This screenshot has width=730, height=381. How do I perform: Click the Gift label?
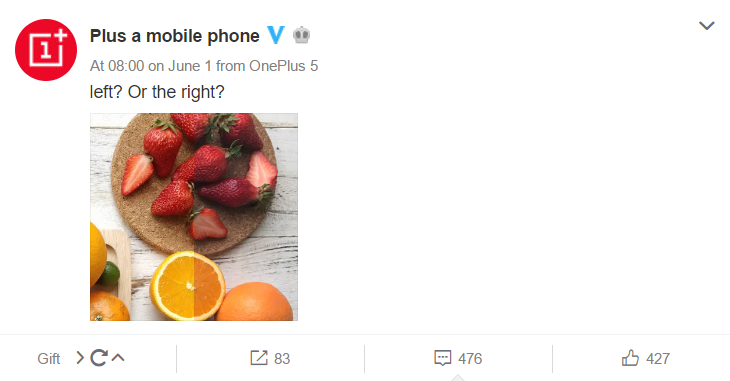pyautogui.click(x=48, y=359)
